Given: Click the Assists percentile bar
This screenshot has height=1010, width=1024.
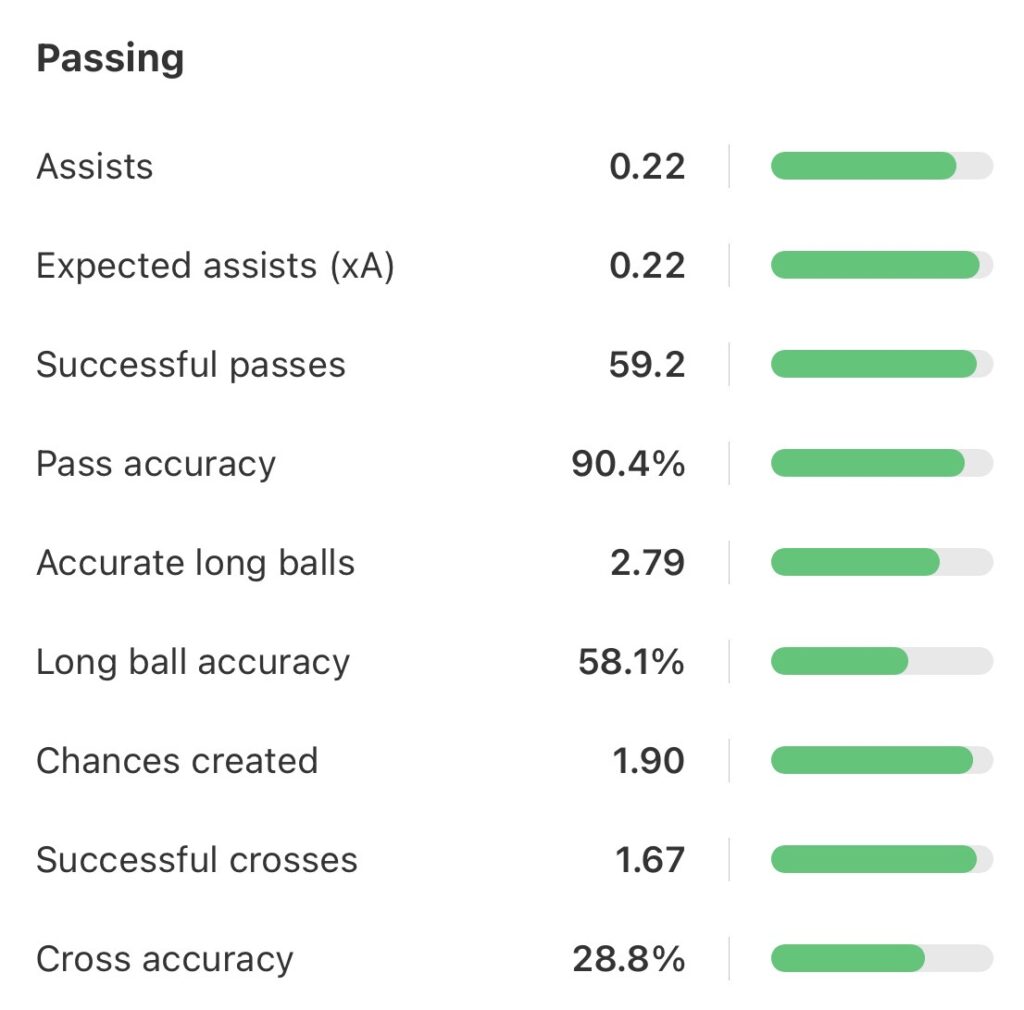Looking at the screenshot, I should point(880,166).
